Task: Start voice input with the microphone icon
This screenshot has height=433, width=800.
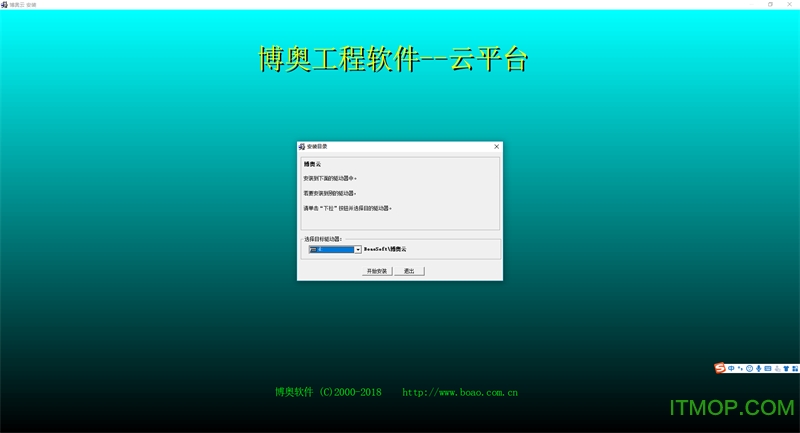Action: coord(759,368)
